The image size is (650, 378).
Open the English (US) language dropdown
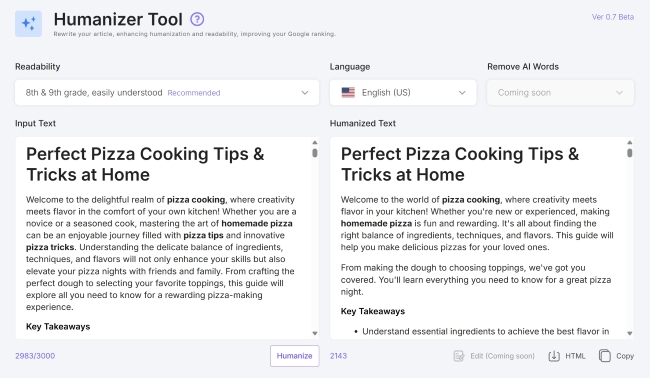click(403, 92)
